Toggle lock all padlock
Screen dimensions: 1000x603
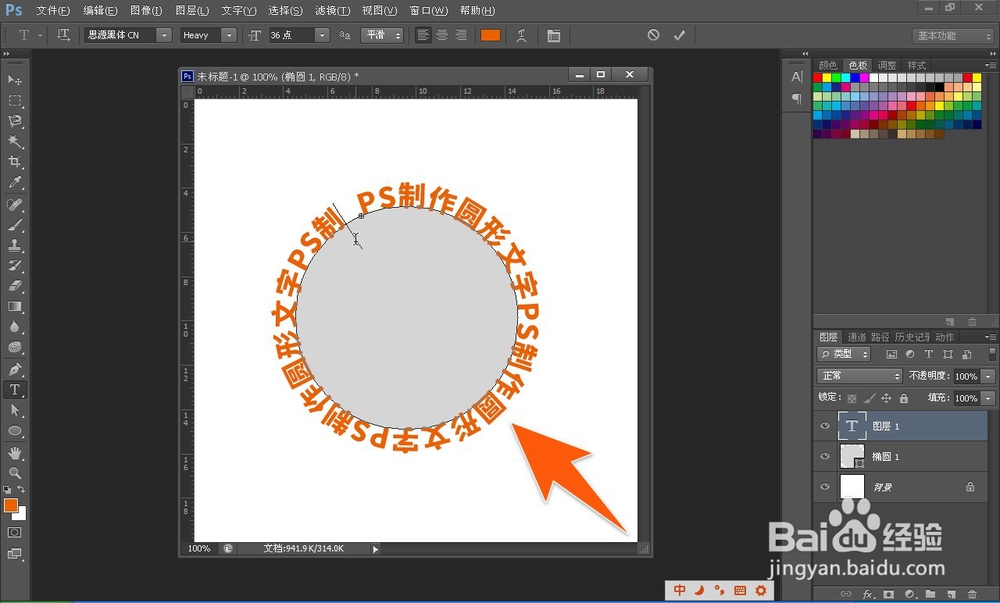904,398
